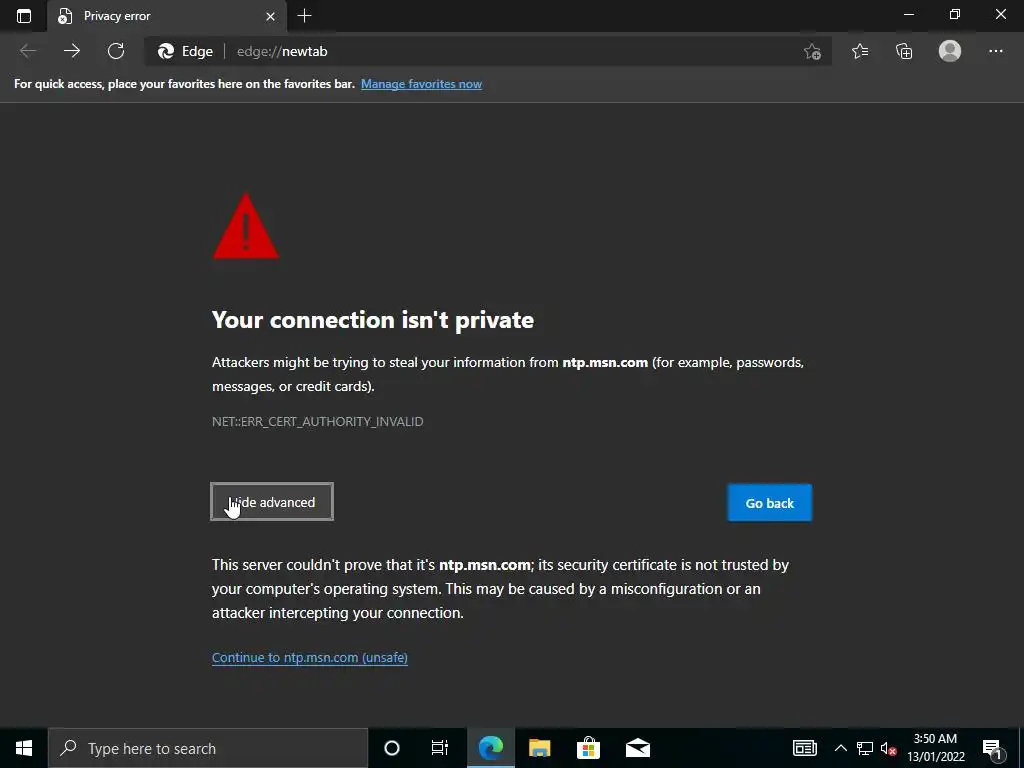
Task: Open Settings and more ellipsis menu
Action: 995,51
